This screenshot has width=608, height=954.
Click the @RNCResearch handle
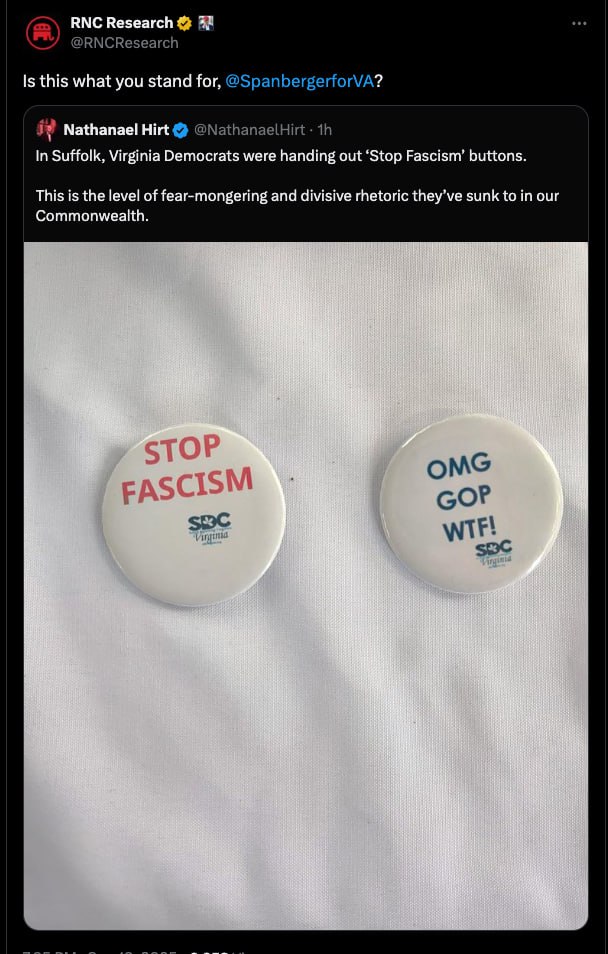tap(124, 43)
